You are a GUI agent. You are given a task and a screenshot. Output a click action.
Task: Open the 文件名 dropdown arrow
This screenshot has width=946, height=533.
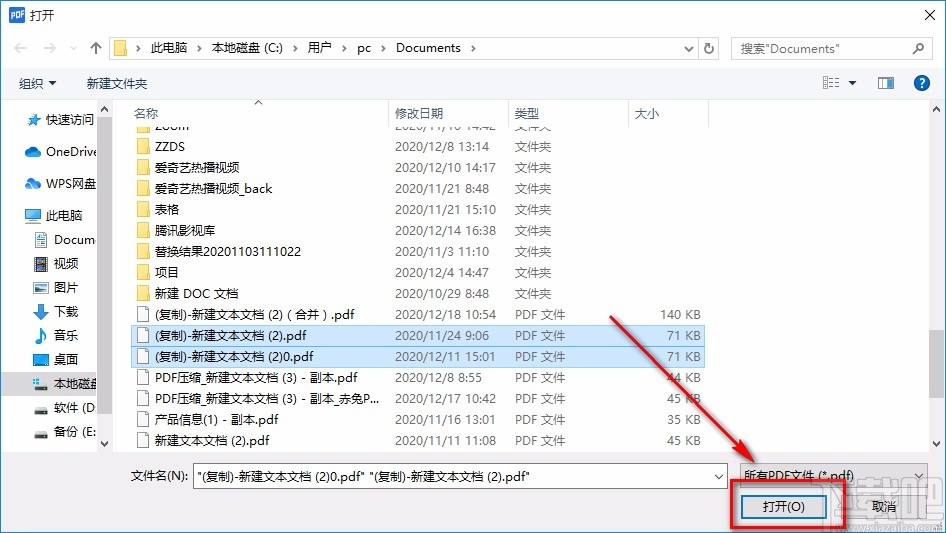[x=719, y=477]
